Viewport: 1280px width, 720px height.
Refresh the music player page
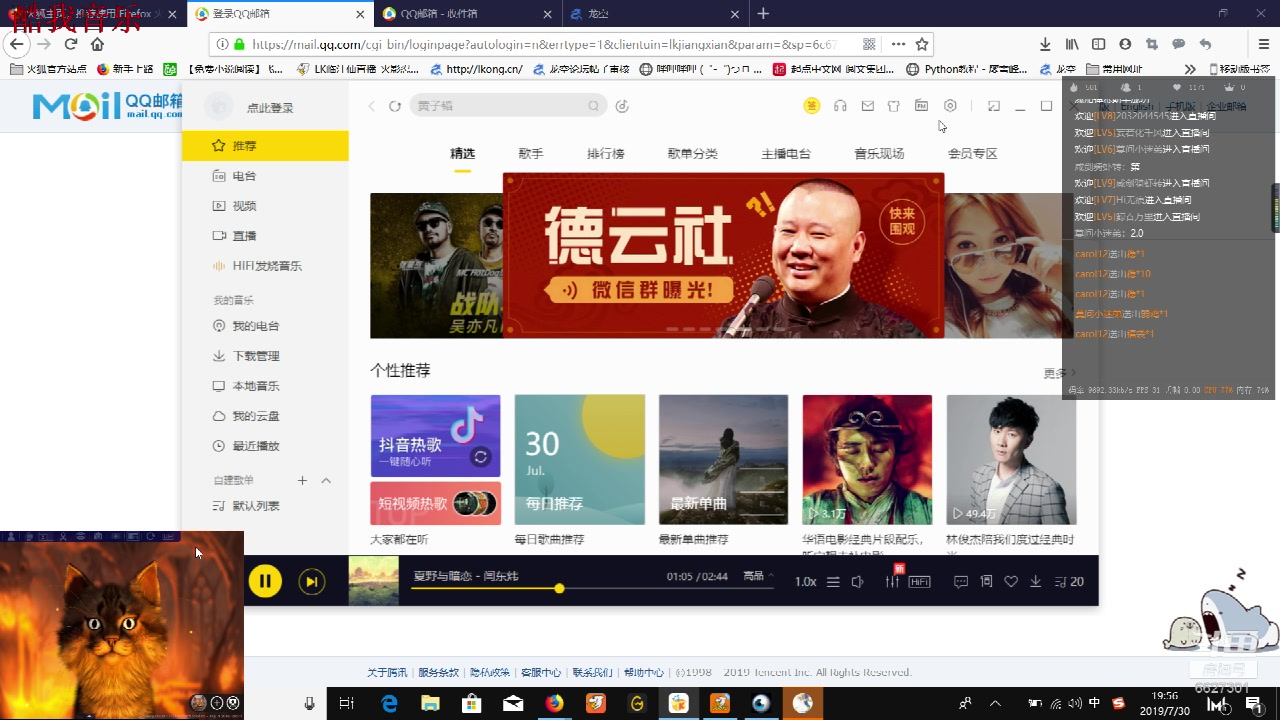pyautogui.click(x=395, y=106)
